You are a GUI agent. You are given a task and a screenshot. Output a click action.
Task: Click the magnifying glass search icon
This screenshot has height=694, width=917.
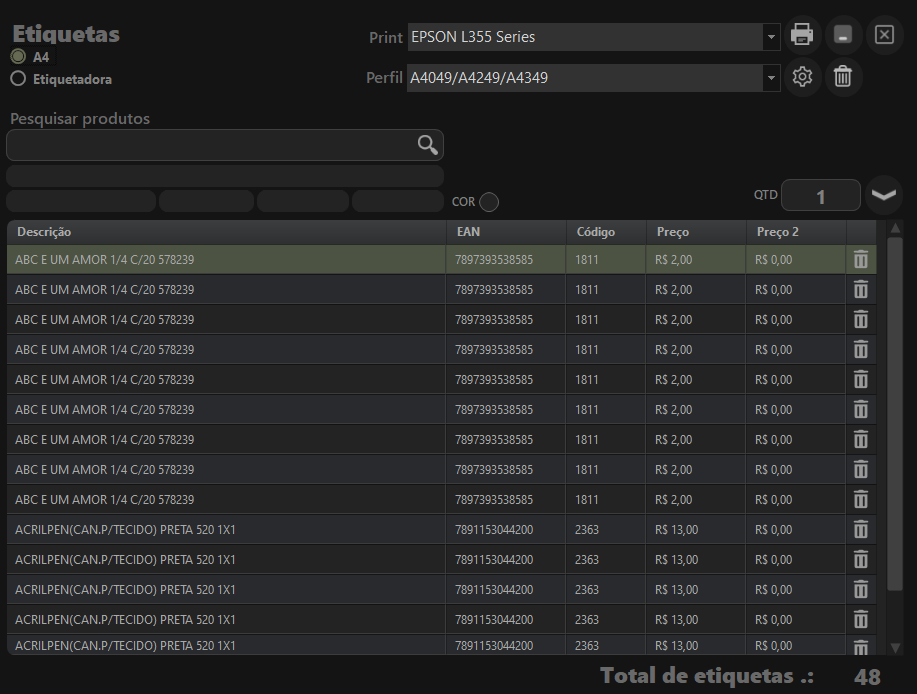tap(428, 145)
